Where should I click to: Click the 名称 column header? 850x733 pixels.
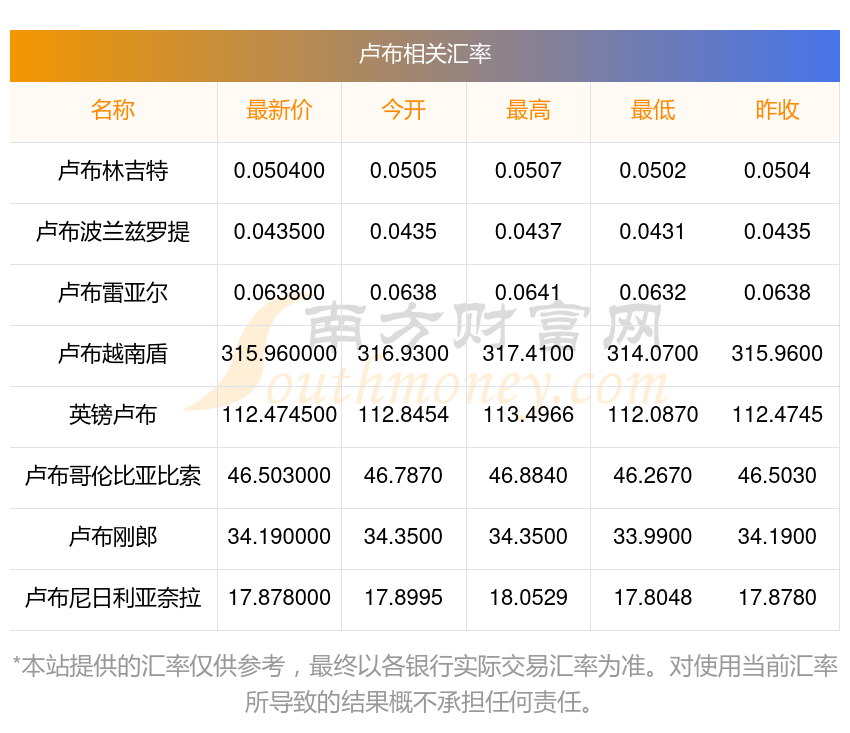tap(113, 110)
